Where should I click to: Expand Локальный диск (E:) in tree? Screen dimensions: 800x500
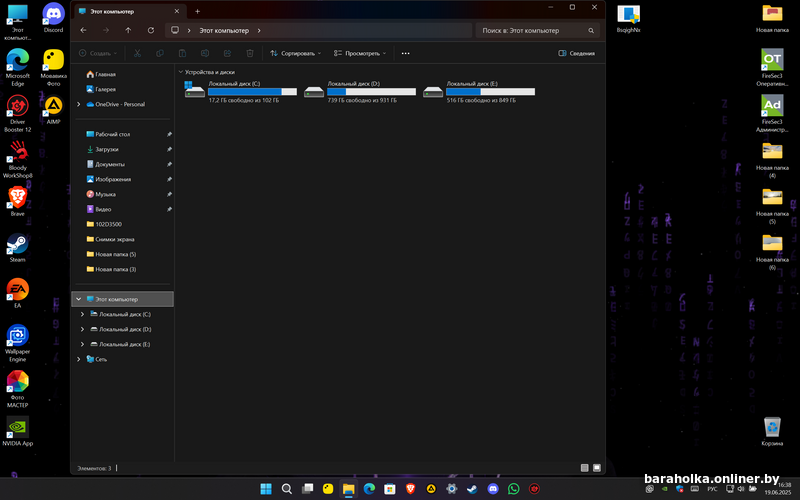coord(82,344)
